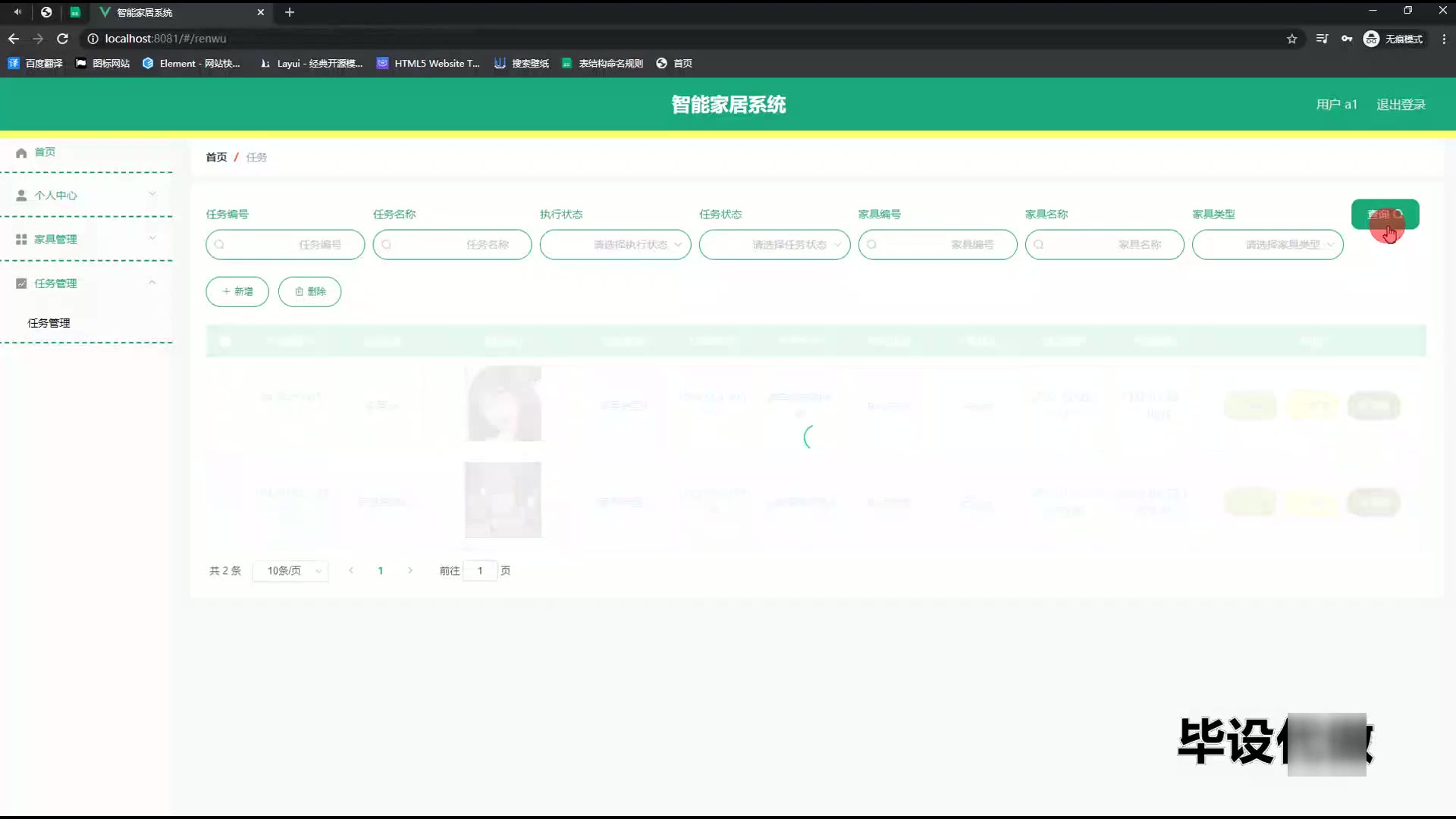
Task: Click the home icon in sidebar
Action: tap(21, 152)
